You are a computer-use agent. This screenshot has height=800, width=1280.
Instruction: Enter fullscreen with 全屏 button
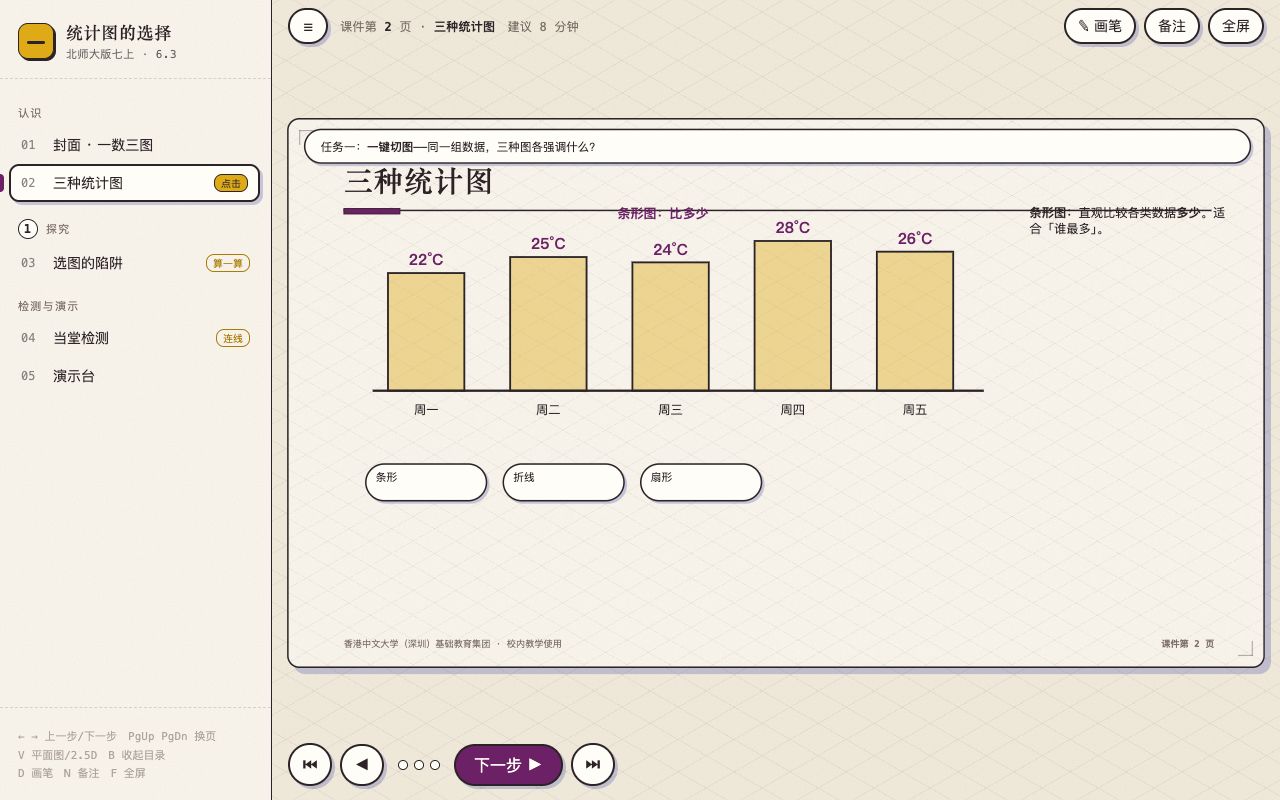point(1236,26)
